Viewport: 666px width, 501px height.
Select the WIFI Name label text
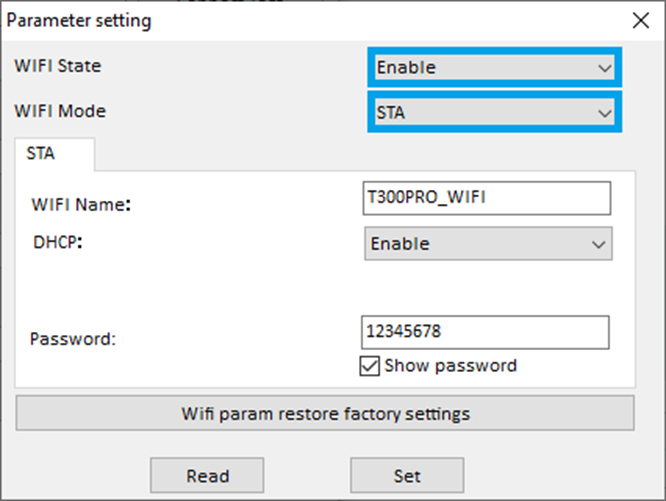[82, 205]
